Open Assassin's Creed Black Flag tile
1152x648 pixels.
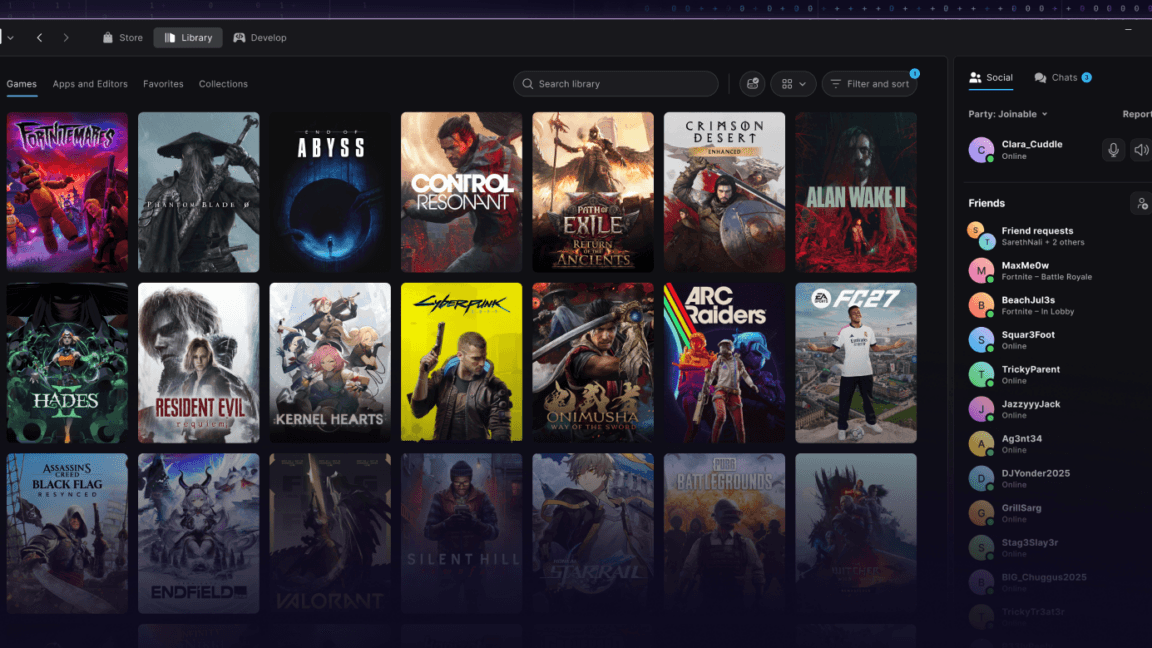(x=67, y=533)
